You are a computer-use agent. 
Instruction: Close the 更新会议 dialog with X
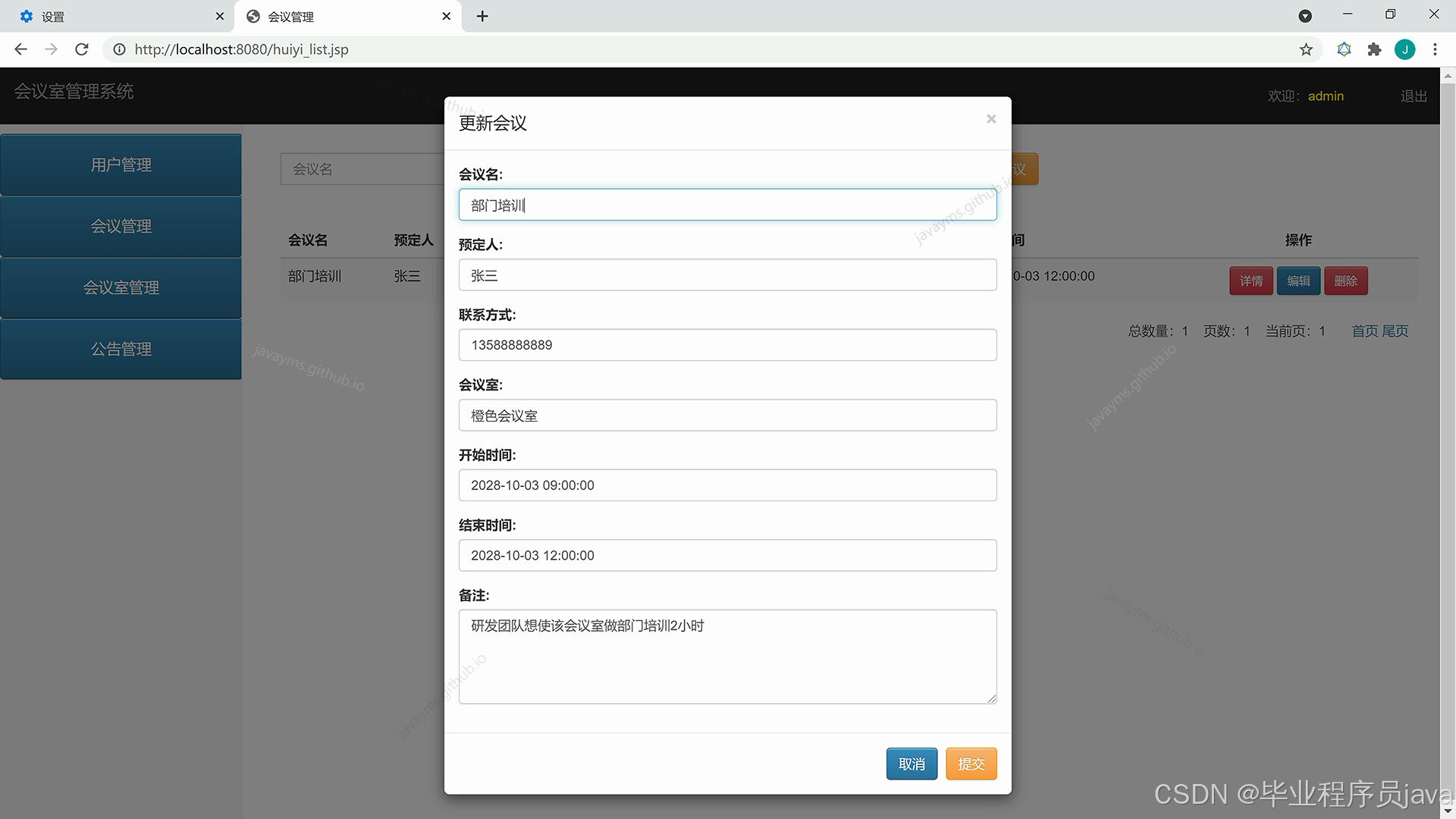tap(990, 119)
